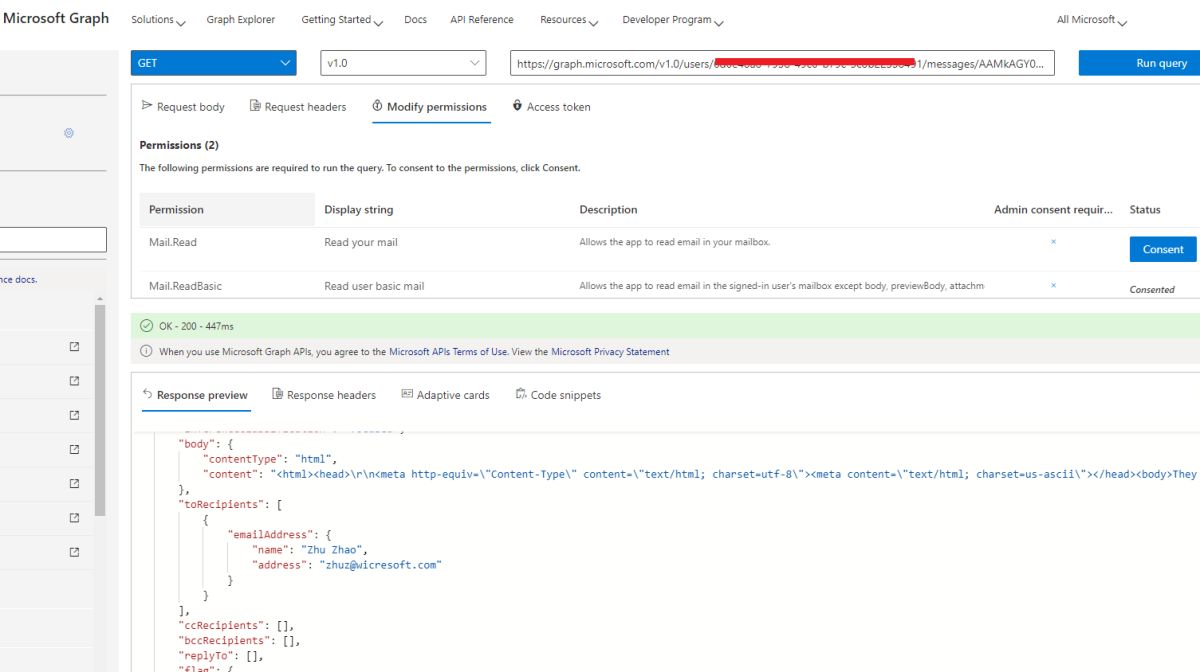This screenshot has height=672, width=1200.
Task: Click the first external link icon in sidebar
Action: click(x=74, y=347)
